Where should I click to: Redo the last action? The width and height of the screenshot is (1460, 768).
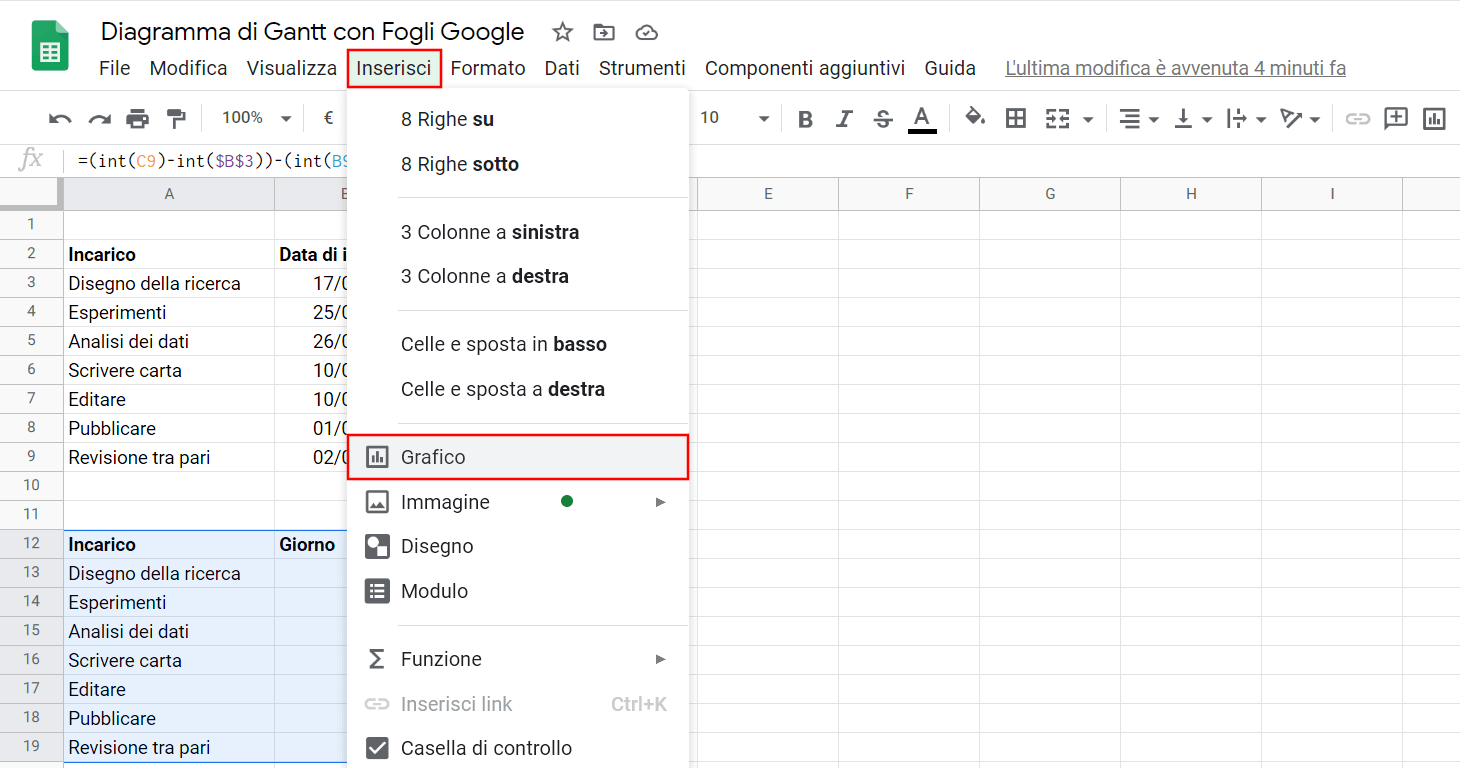point(99,119)
